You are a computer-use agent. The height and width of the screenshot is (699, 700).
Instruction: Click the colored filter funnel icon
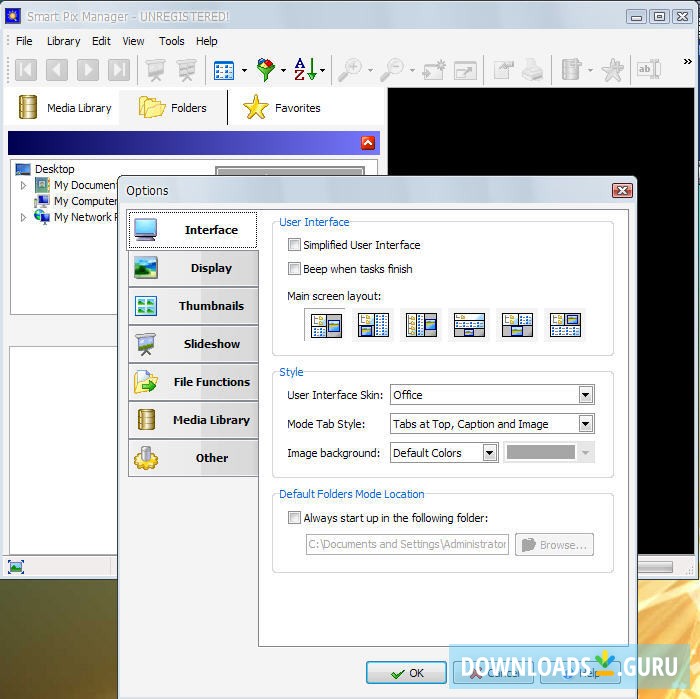266,70
